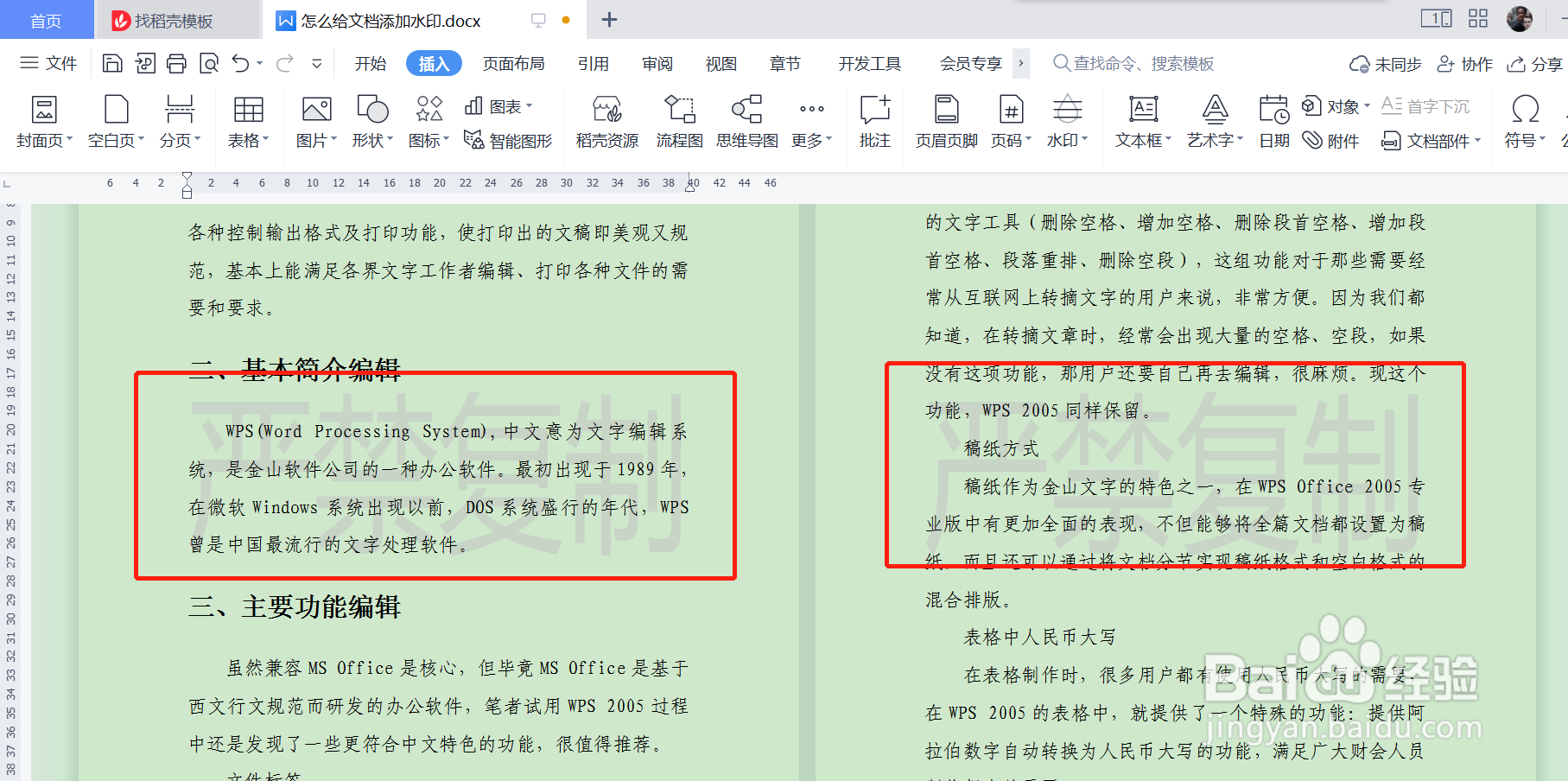Open the Developer Tools (开发工具) tab

[870, 63]
